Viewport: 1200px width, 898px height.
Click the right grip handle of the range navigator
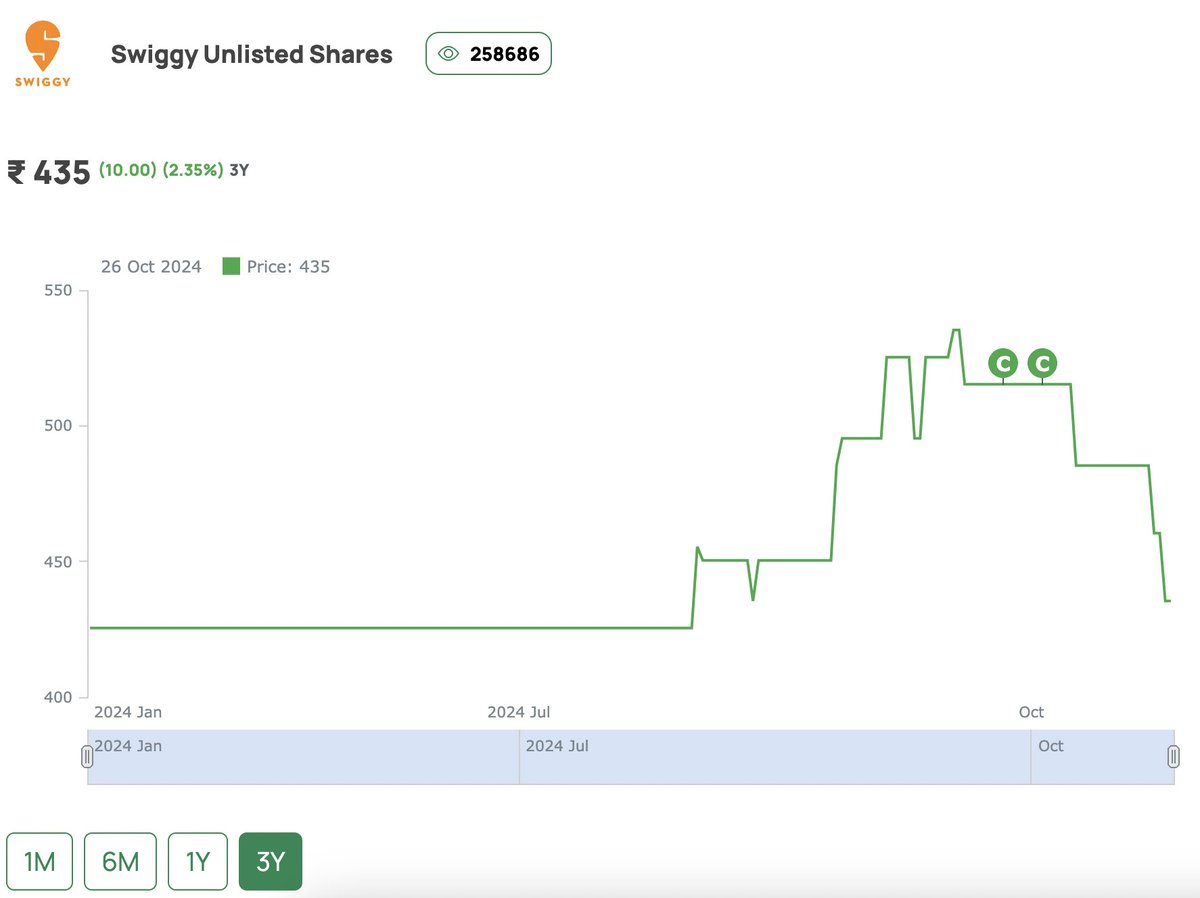(1174, 757)
